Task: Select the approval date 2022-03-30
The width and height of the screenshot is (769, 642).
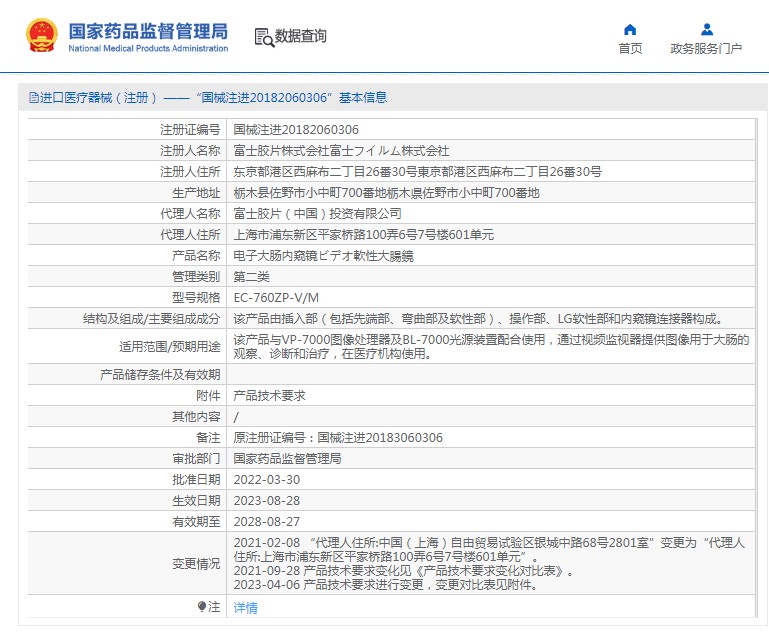Action: (x=266, y=479)
